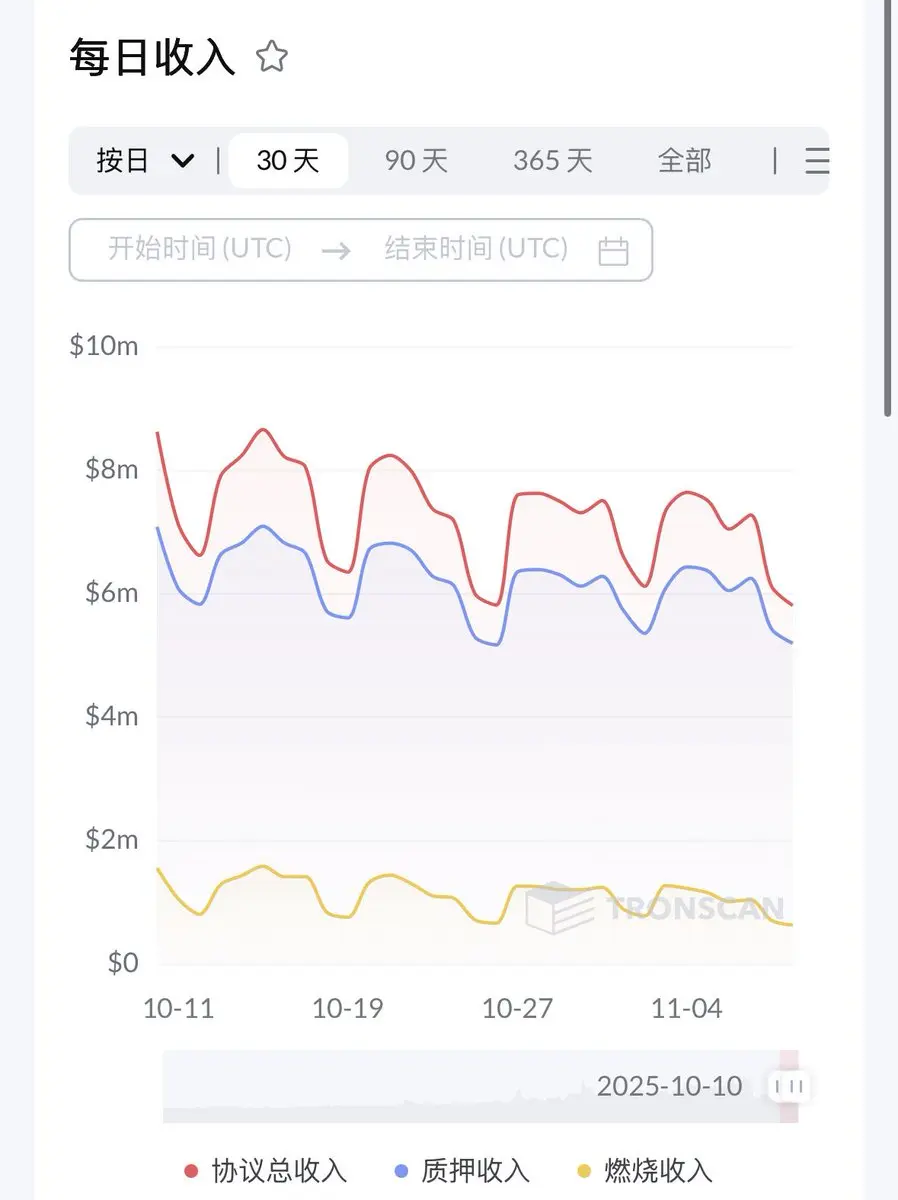
Task: Open the calendar date picker icon
Action: tap(613, 250)
